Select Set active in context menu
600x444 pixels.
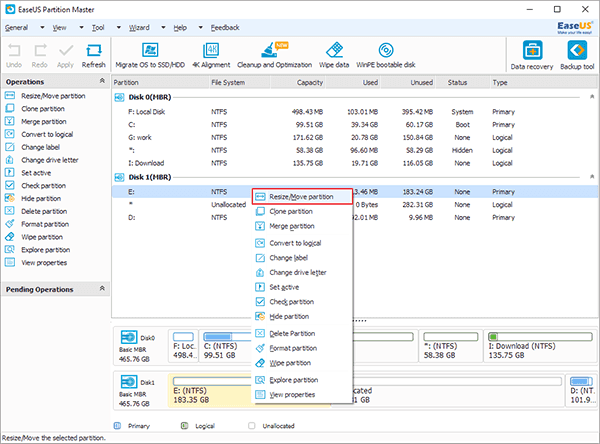(x=302, y=287)
